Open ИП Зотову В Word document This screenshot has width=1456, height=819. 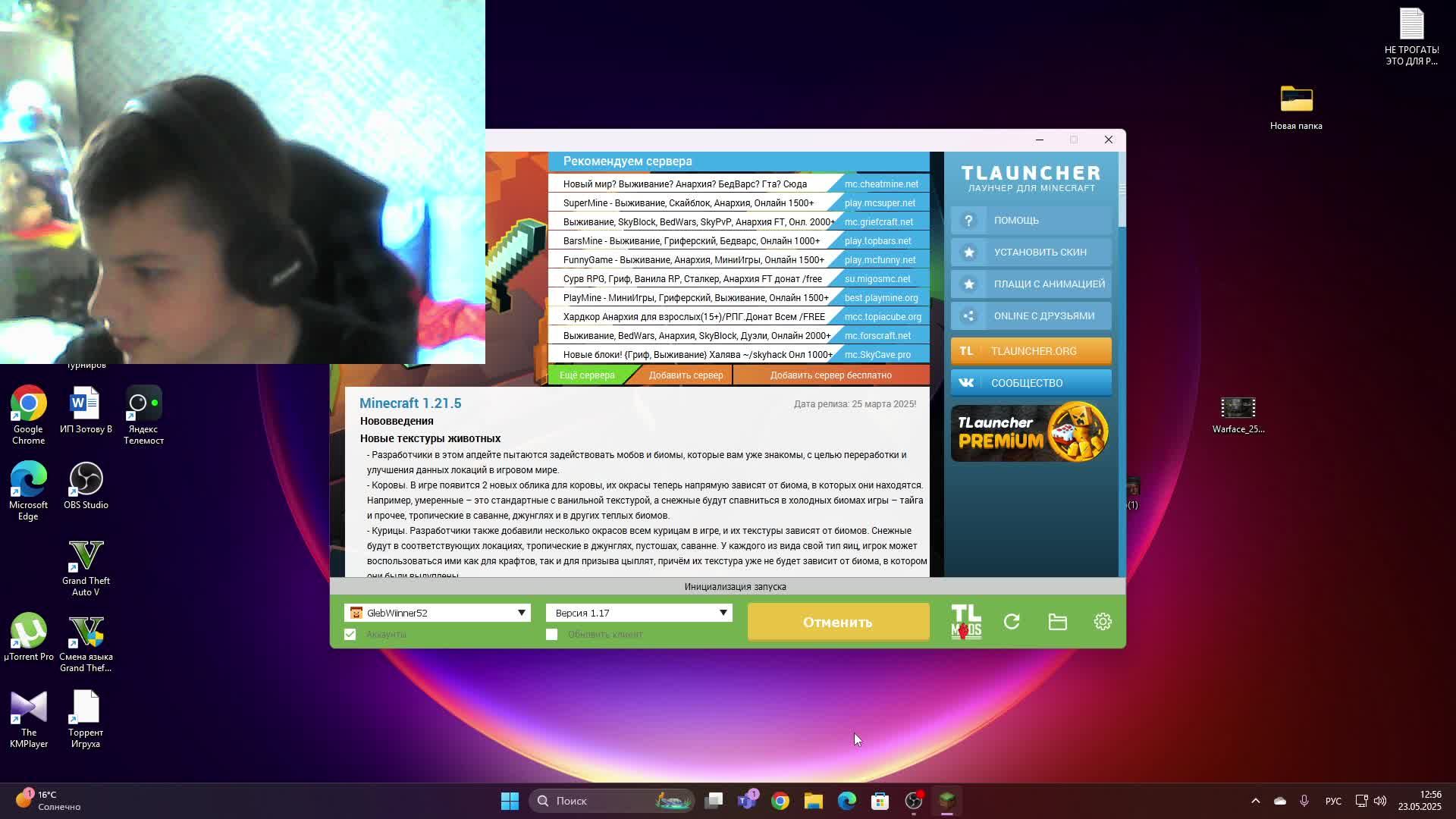point(86,410)
